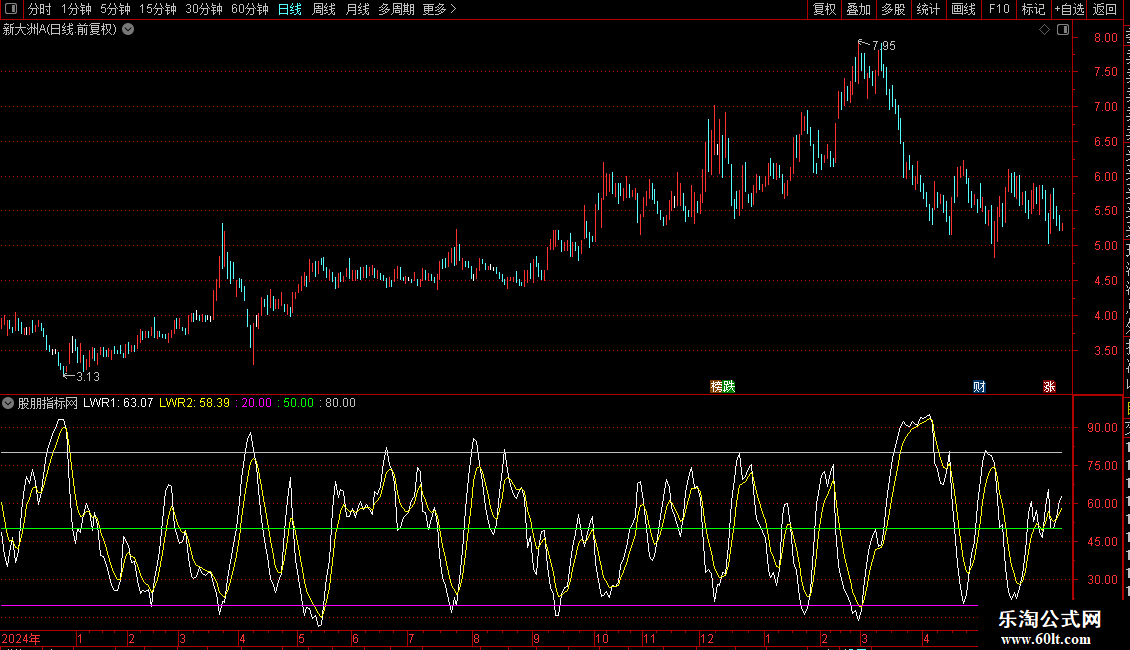Toggle the side panel icon near diamond
This screenshot has height=650, width=1130.
coord(1063,30)
